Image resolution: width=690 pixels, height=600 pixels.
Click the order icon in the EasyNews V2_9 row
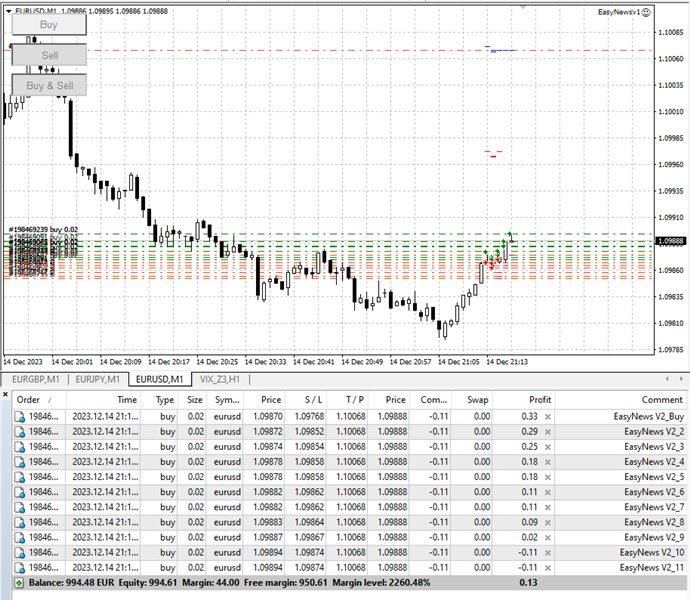[20, 537]
